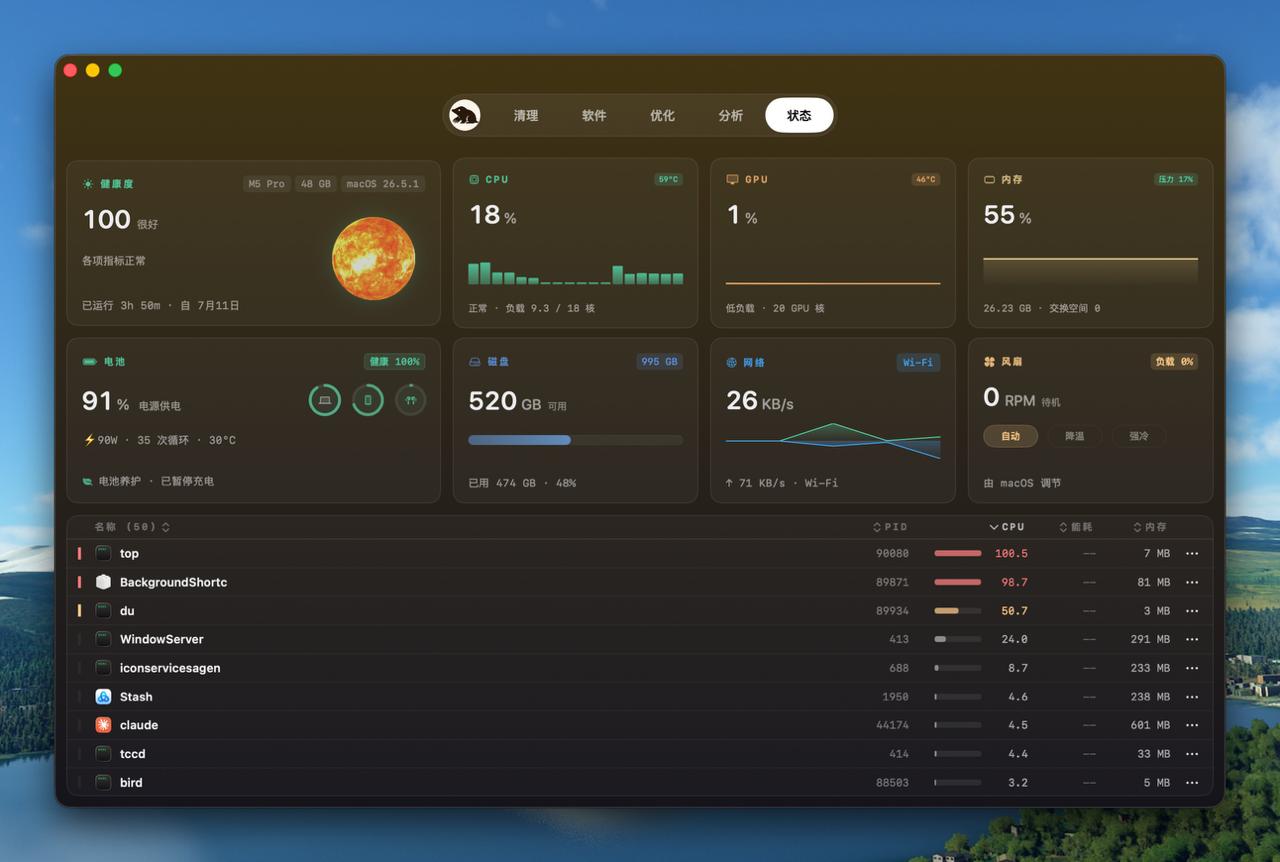The image size is (1280, 862).
Task: Click the phone ring icon in battery card
Action: [x=367, y=400]
